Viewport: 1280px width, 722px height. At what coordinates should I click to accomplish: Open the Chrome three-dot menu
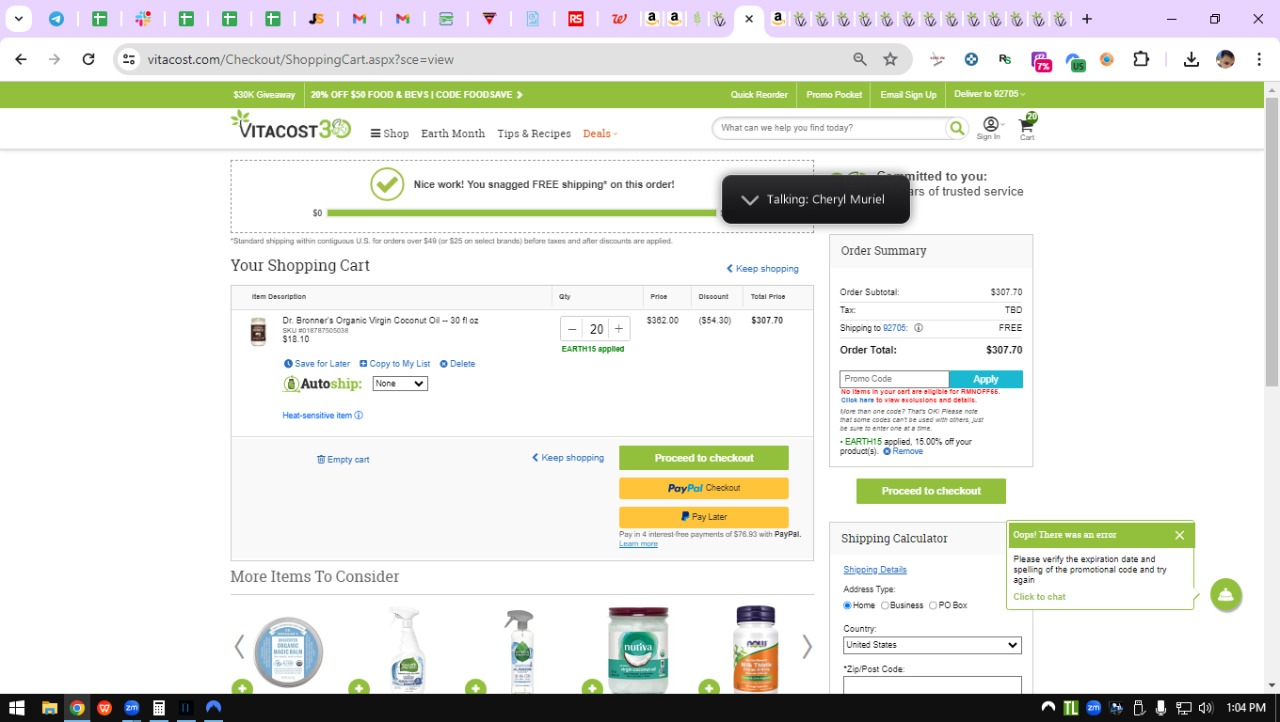pyautogui.click(x=1258, y=59)
